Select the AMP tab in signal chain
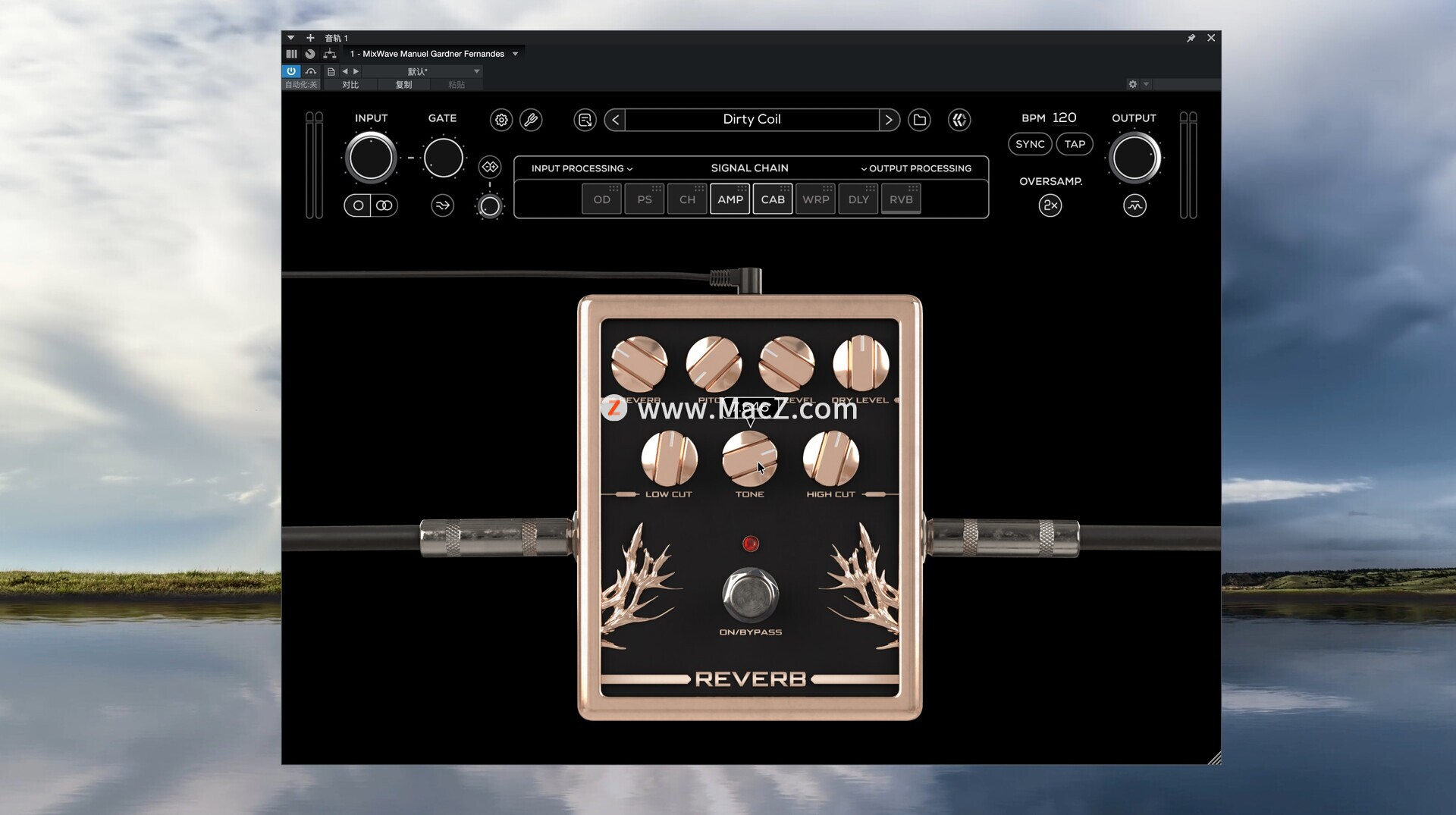This screenshot has height=815, width=1456. tap(730, 199)
